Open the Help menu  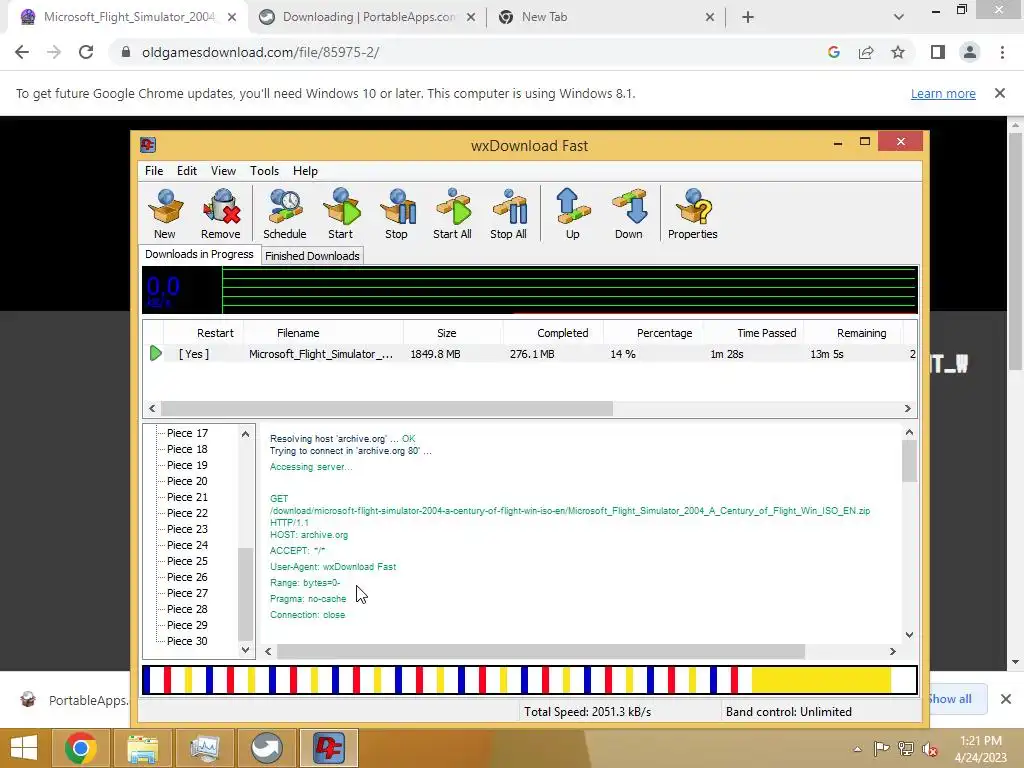point(305,170)
